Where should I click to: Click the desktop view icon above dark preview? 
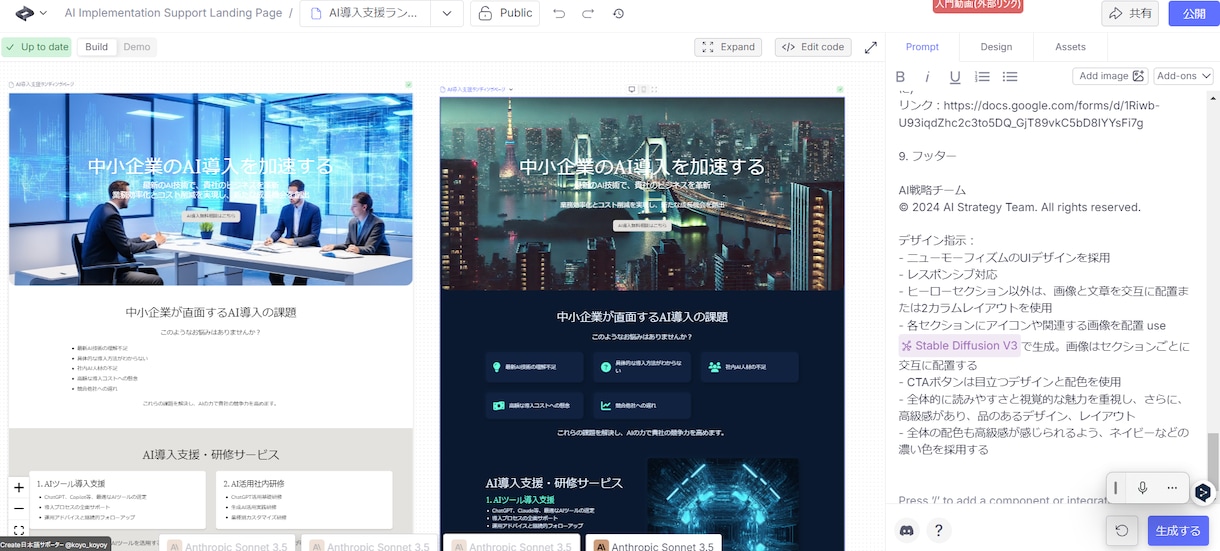(632, 89)
